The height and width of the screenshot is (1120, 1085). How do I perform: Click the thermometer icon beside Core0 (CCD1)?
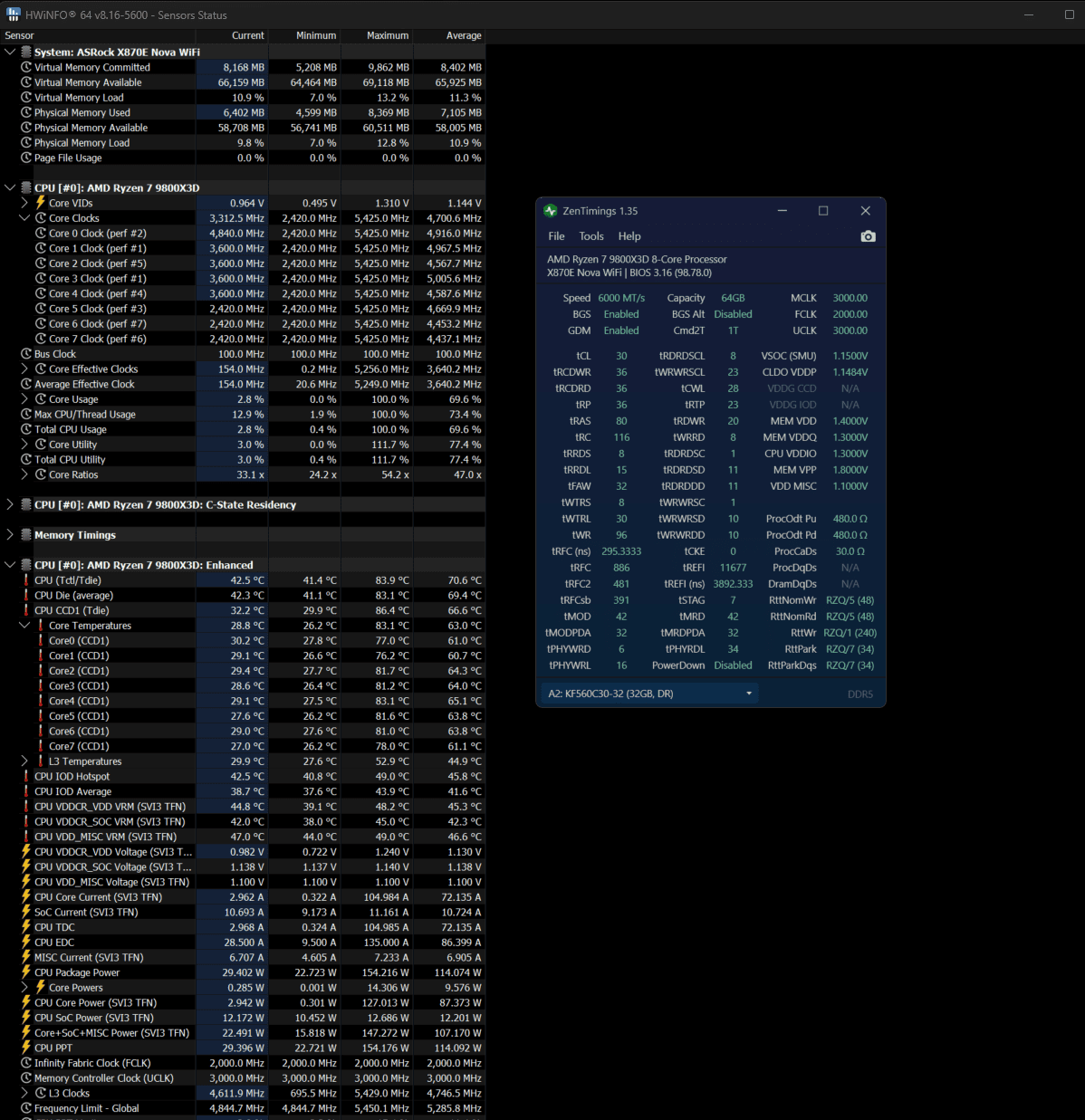(41, 641)
